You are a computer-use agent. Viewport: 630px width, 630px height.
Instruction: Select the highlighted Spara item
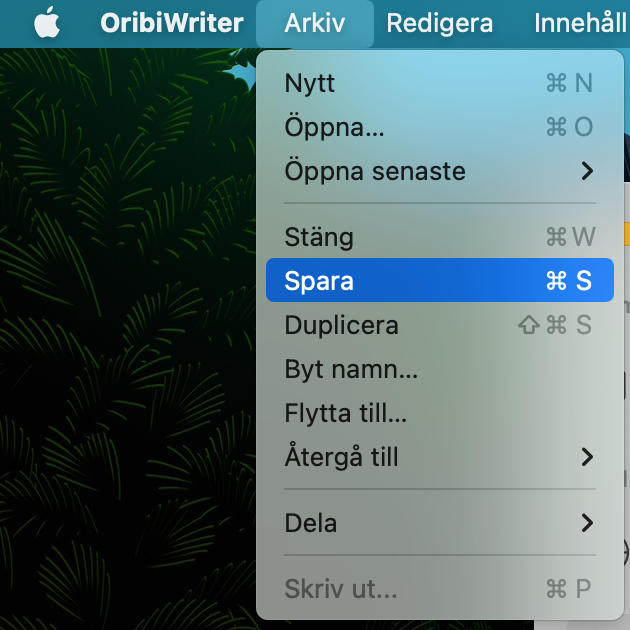tap(440, 280)
